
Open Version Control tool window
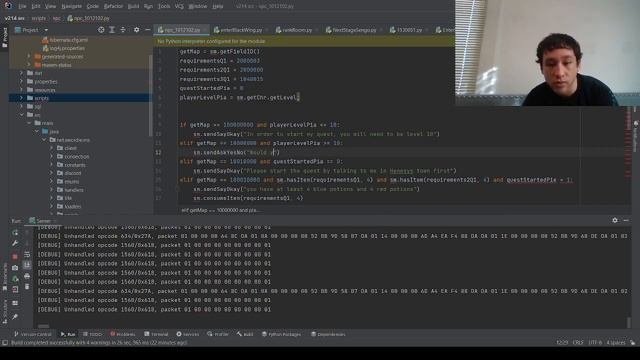coord(33,334)
